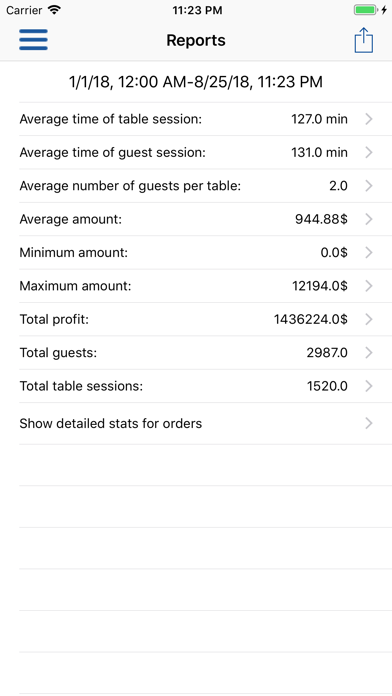Tap chevron next to Total guests
This screenshot has width=392, height=696.
(x=368, y=352)
